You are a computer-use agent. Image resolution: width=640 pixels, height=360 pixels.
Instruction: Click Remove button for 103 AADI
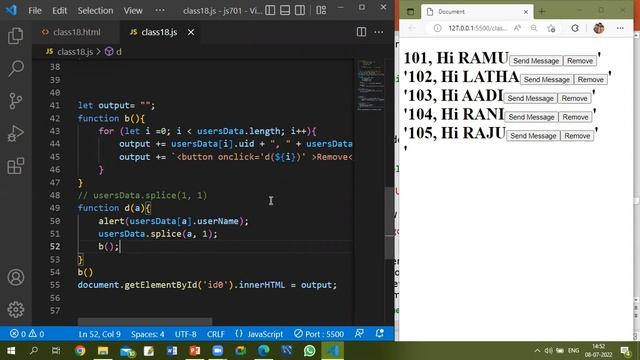pyautogui.click(x=574, y=98)
